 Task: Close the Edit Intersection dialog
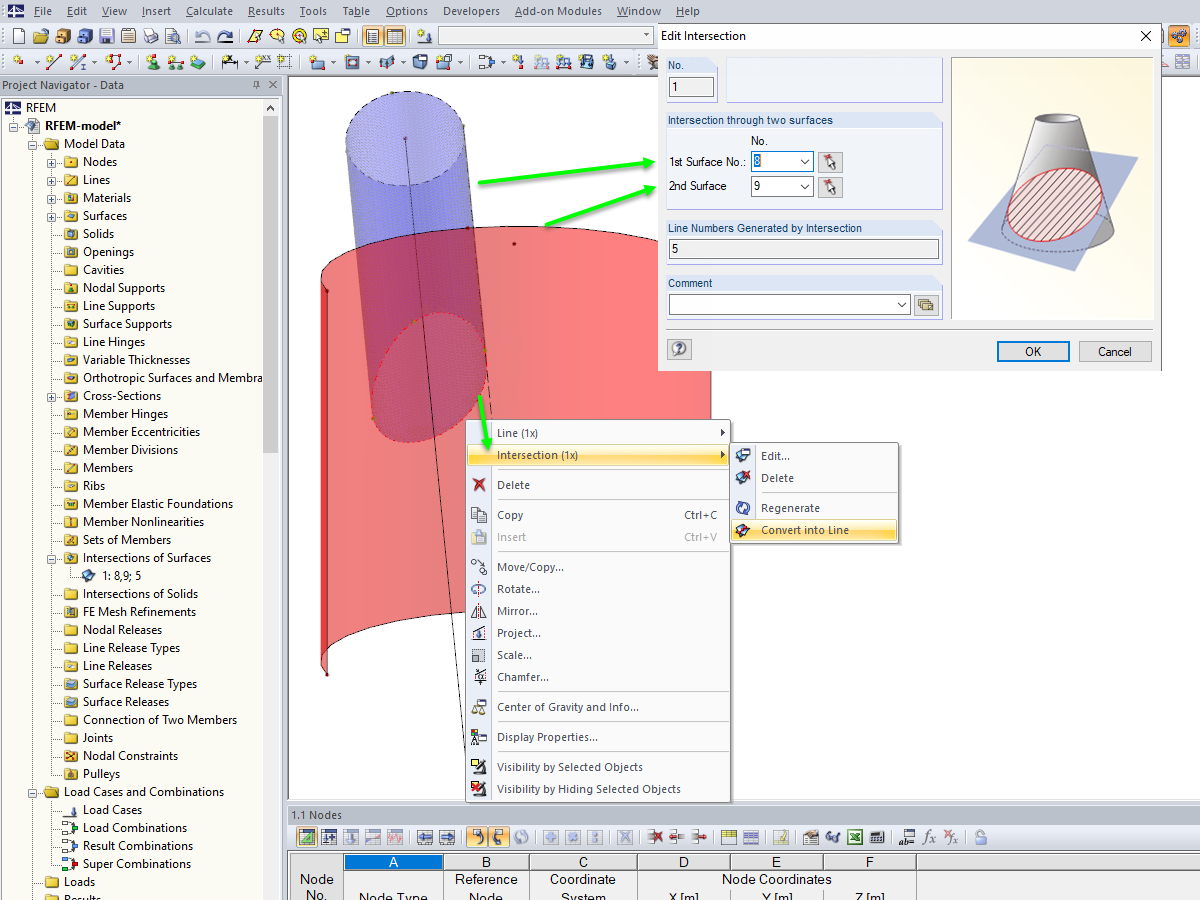coord(1146,36)
